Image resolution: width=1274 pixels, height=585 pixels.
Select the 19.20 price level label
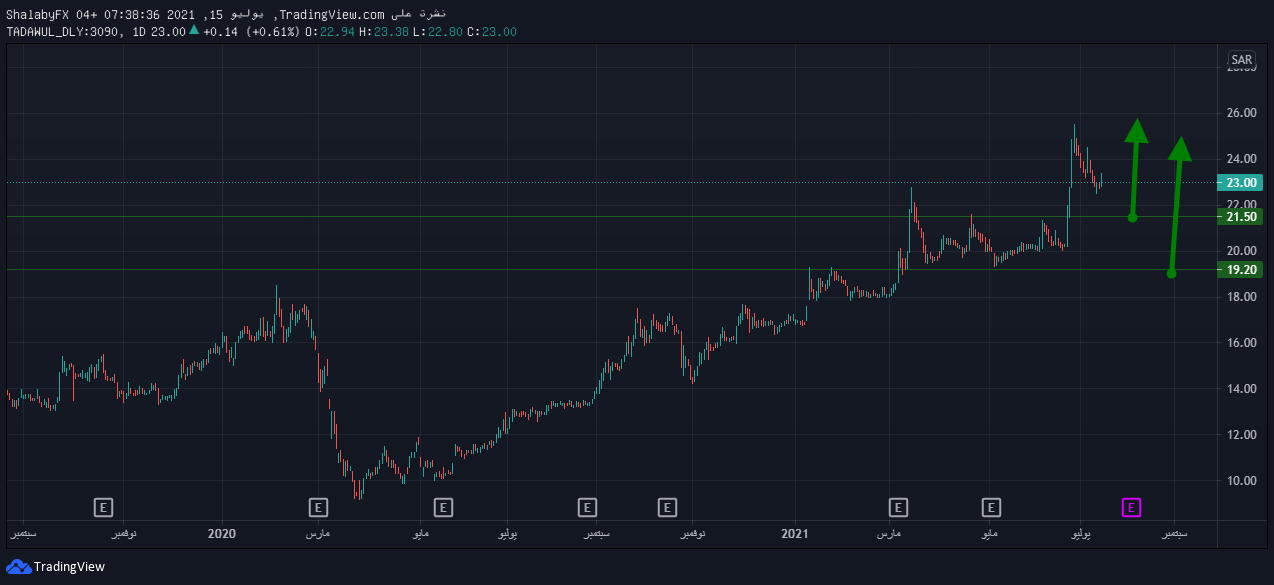pos(1240,270)
